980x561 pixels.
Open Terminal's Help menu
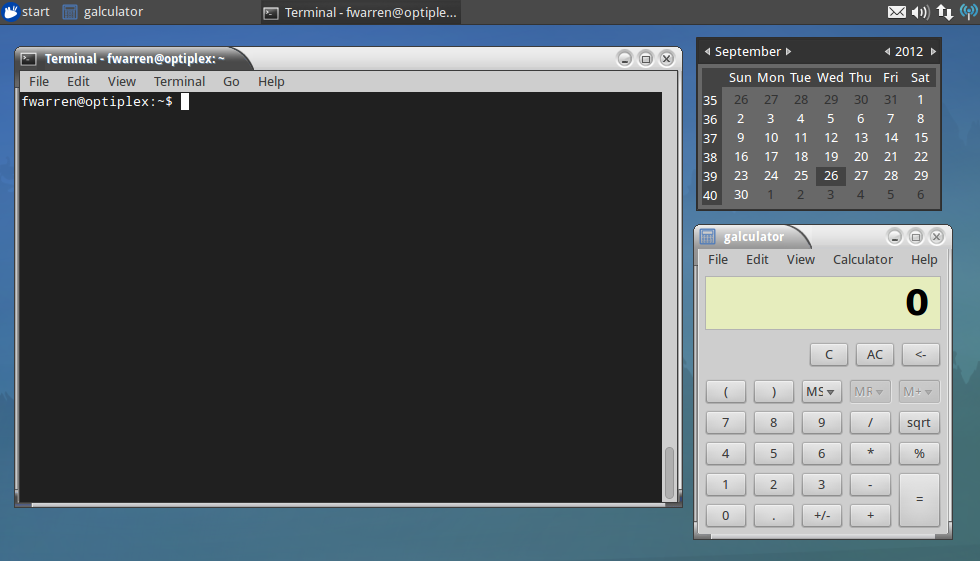(x=271, y=82)
